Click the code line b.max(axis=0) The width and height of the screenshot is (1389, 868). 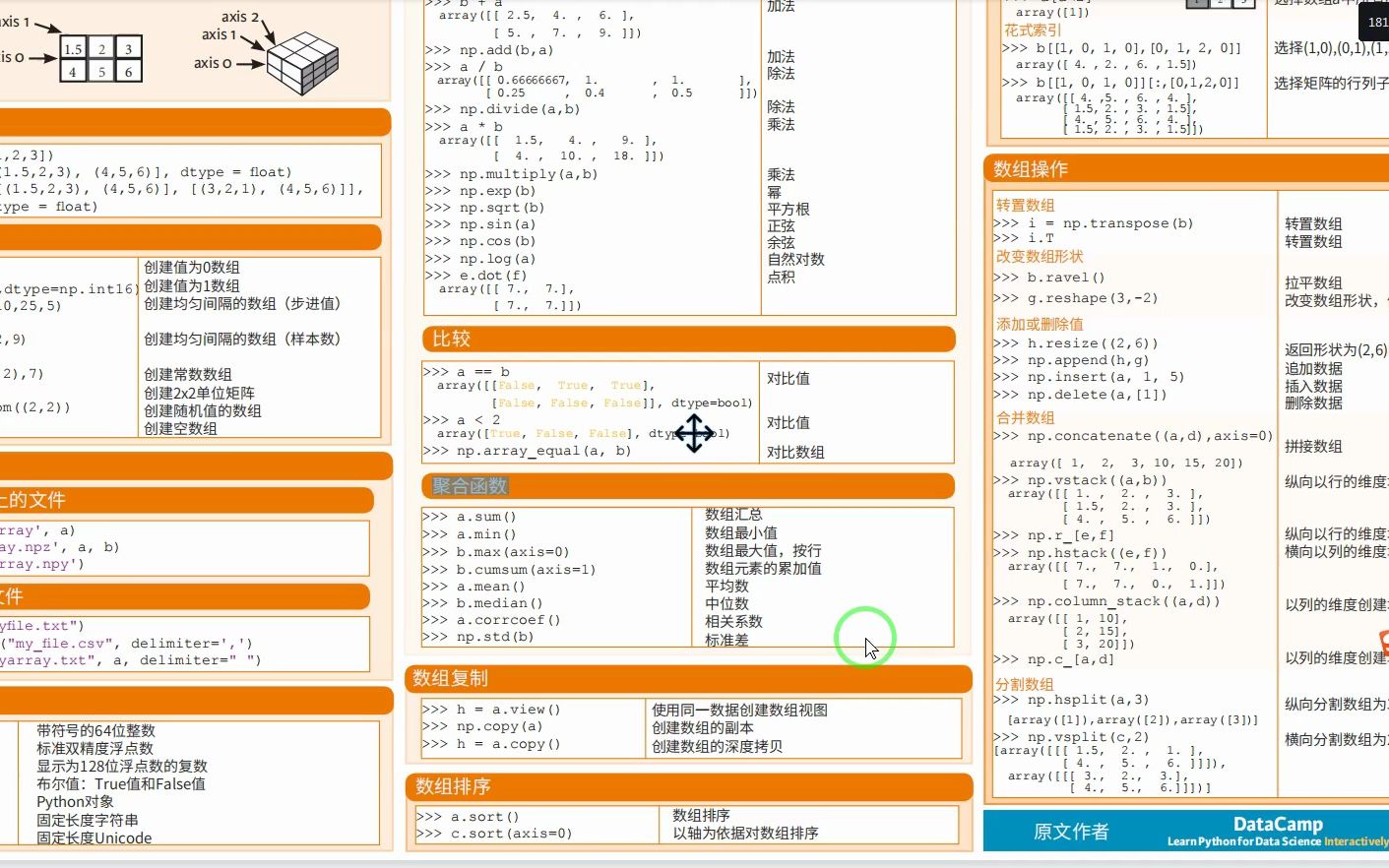click(x=496, y=552)
